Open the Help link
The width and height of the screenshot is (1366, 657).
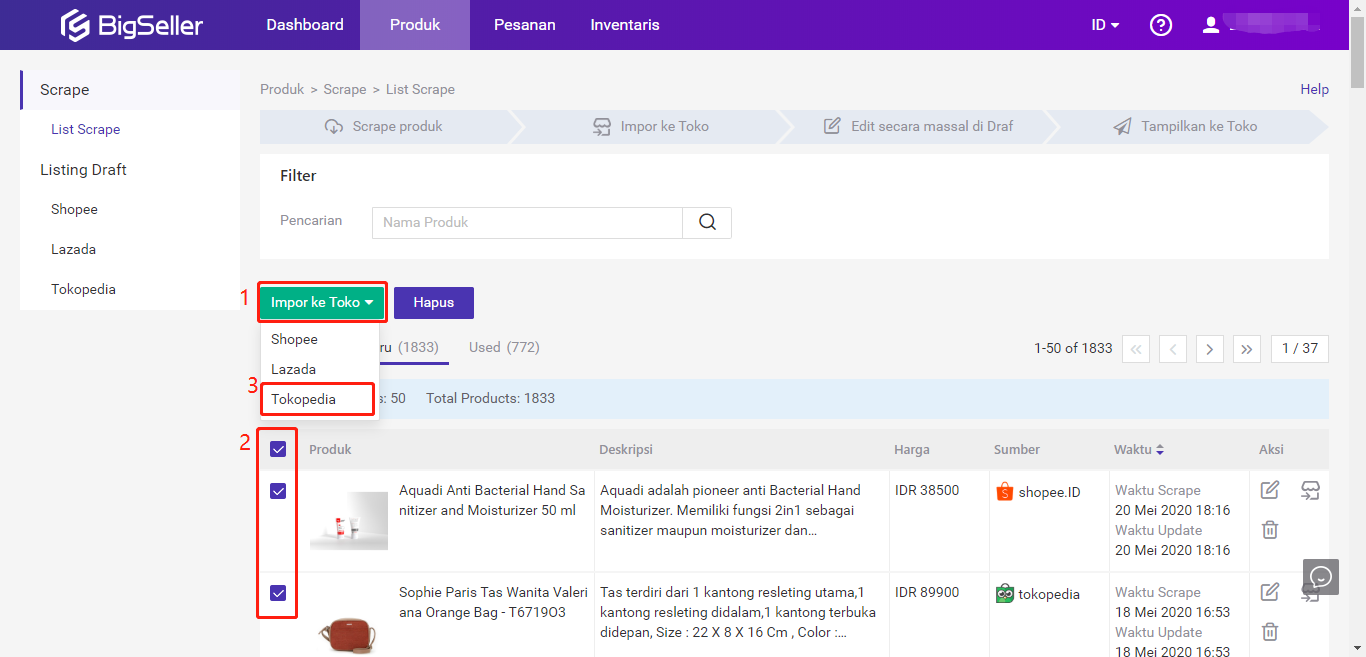(x=1314, y=89)
